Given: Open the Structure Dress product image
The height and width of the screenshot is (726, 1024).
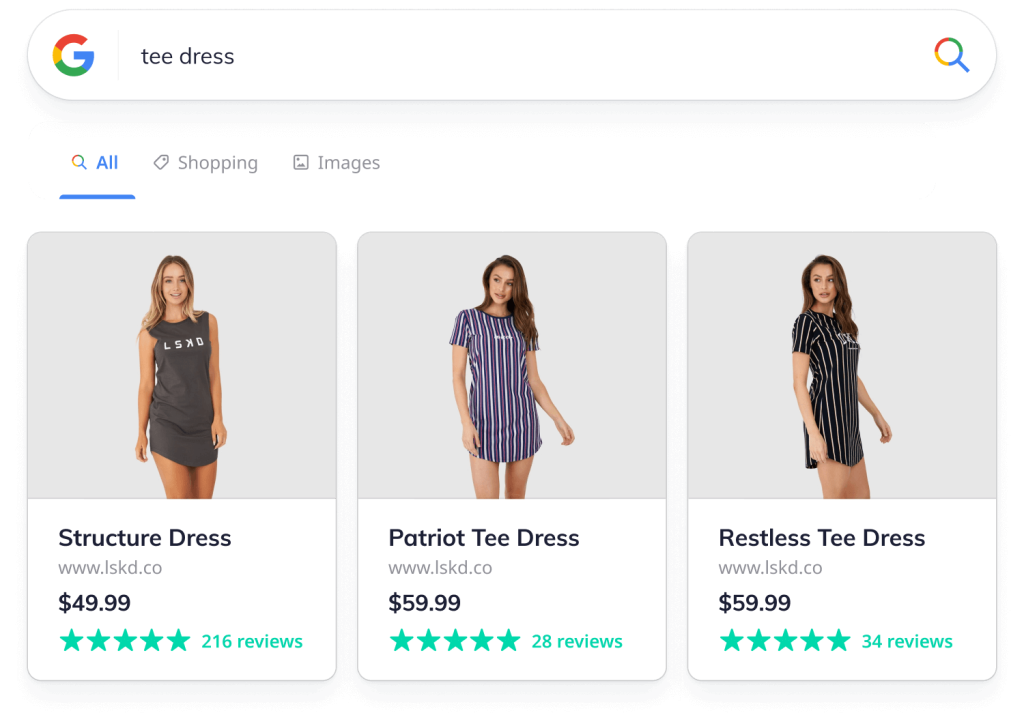Looking at the screenshot, I should [x=182, y=366].
